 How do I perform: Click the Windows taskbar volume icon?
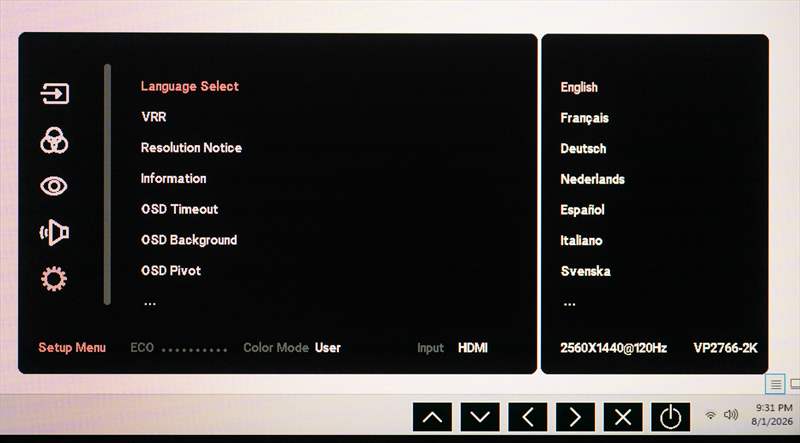click(731, 414)
